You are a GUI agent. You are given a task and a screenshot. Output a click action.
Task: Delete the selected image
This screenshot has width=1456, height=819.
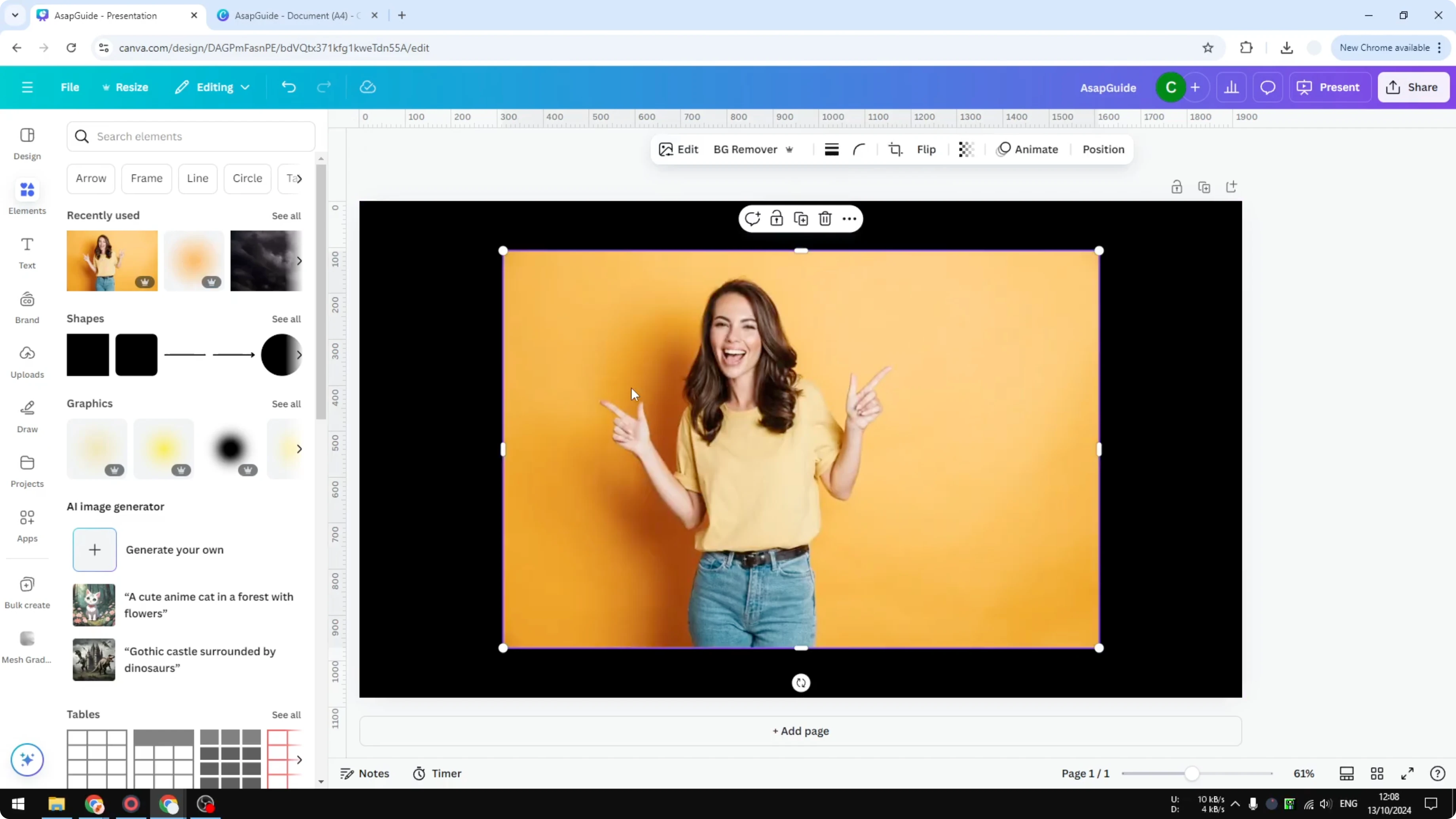click(x=825, y=218)
